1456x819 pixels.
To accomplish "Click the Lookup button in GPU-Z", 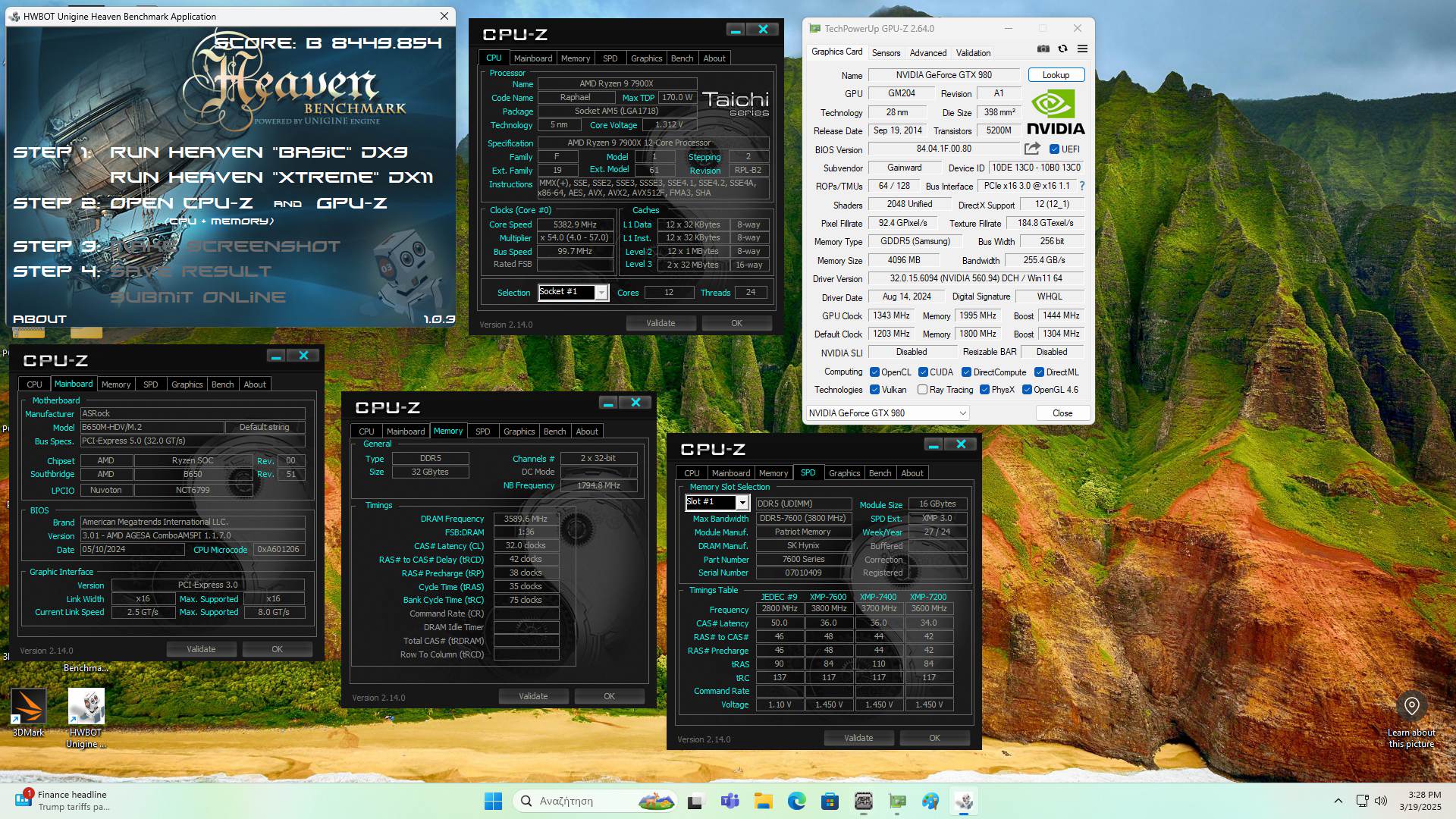I will click(1056, 75).
